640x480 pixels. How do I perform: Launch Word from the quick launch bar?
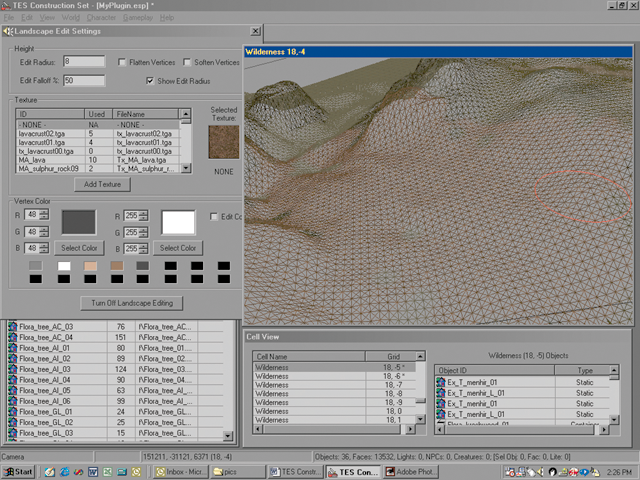(x=94, y=470)
